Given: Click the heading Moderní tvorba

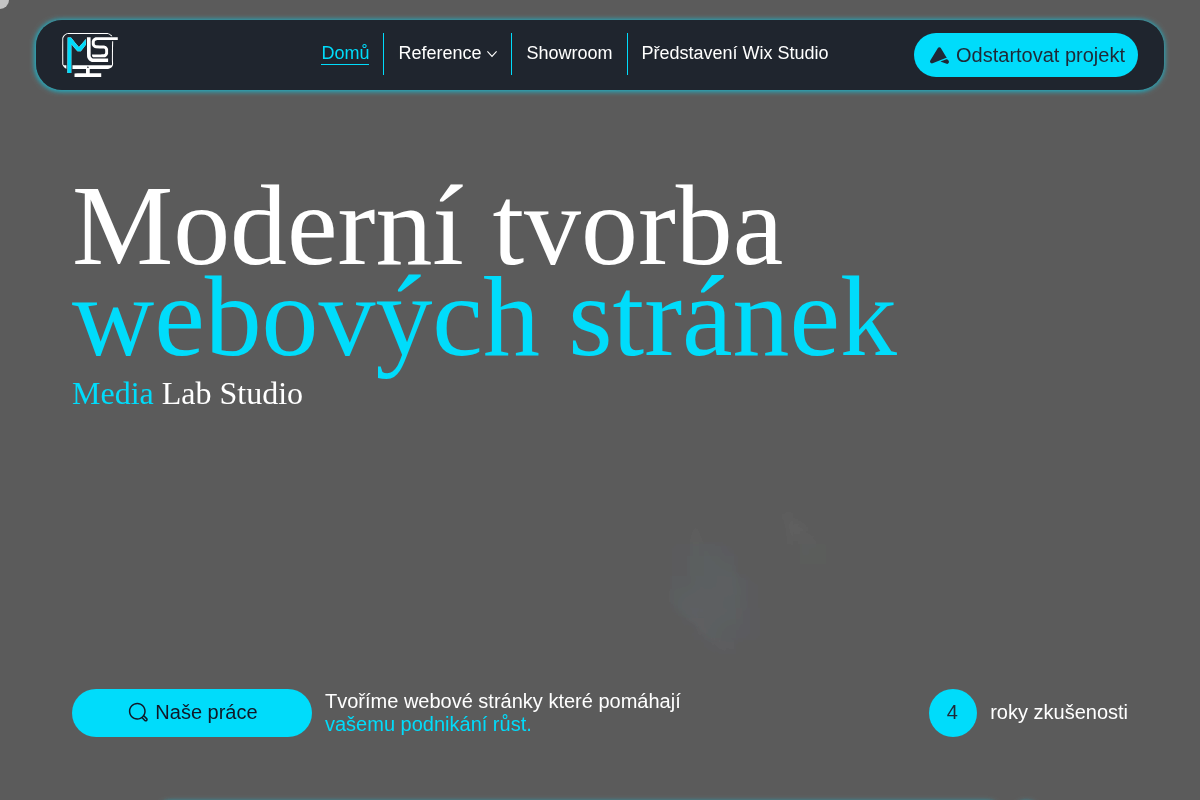Looking at the screenshot, I should coord(427,226).
